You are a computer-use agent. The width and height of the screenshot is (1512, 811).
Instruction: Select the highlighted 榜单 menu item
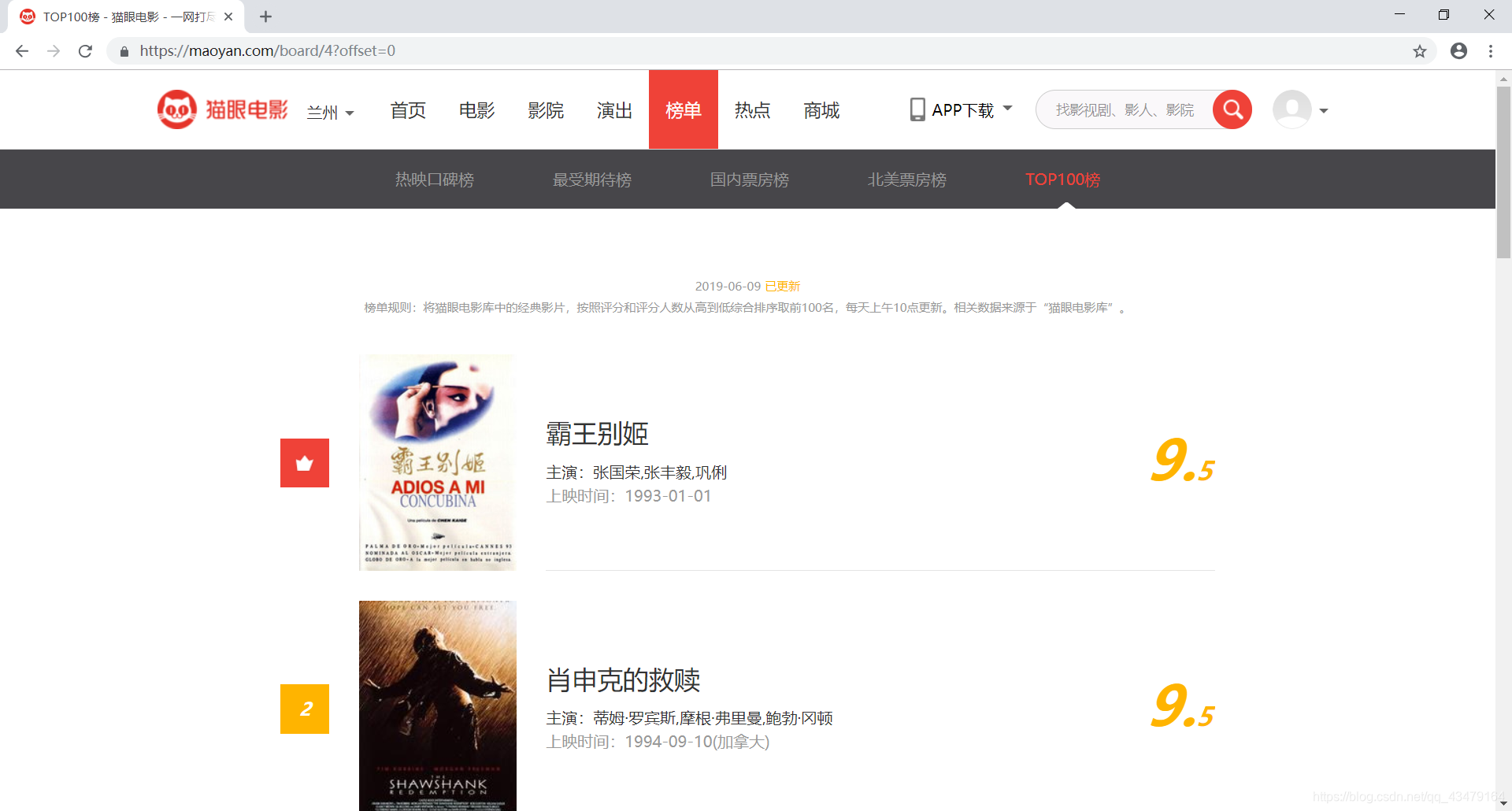coord(684,109)
